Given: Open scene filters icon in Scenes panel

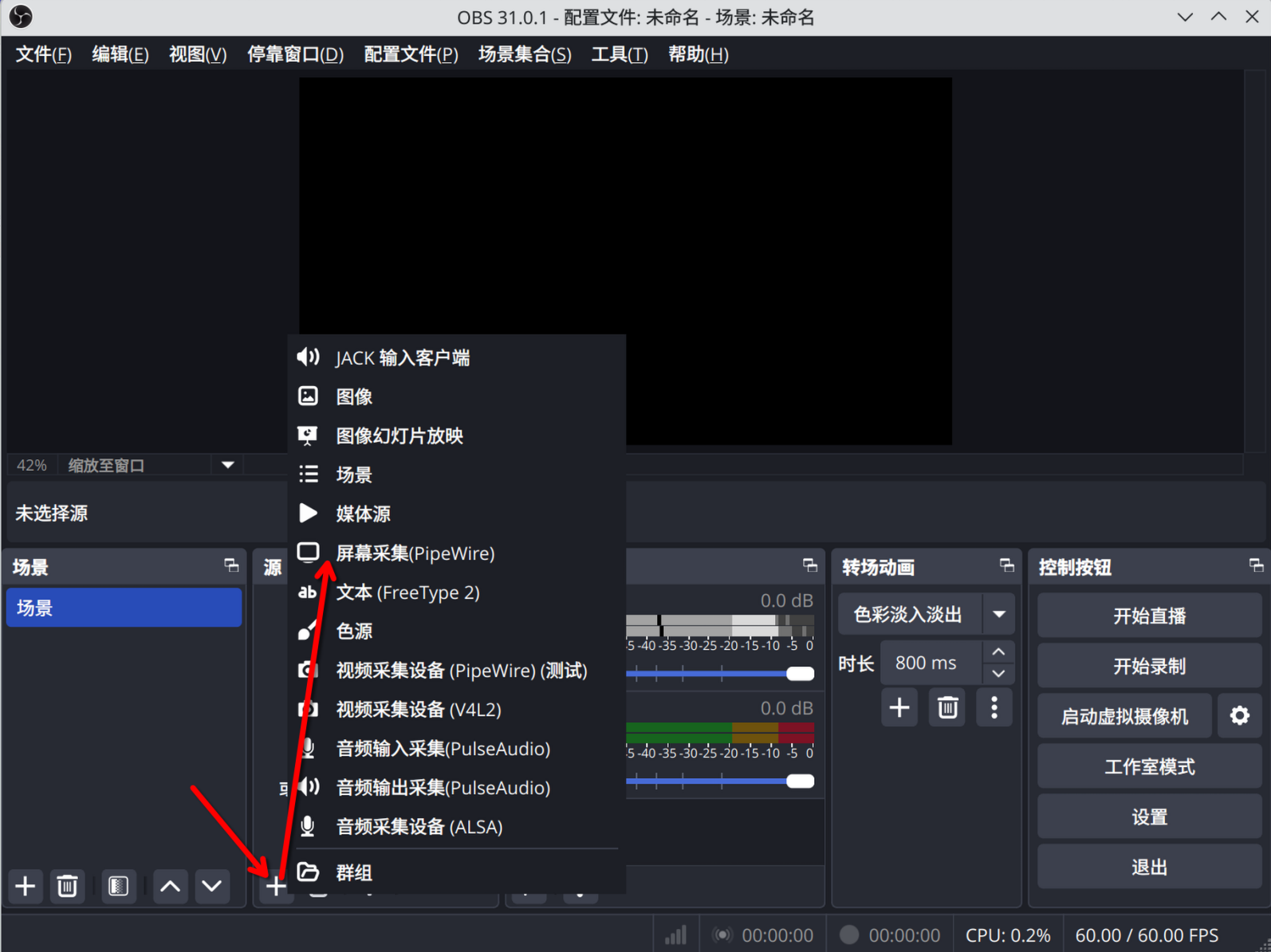Looking at the screenshot, I should coord(118,886).
